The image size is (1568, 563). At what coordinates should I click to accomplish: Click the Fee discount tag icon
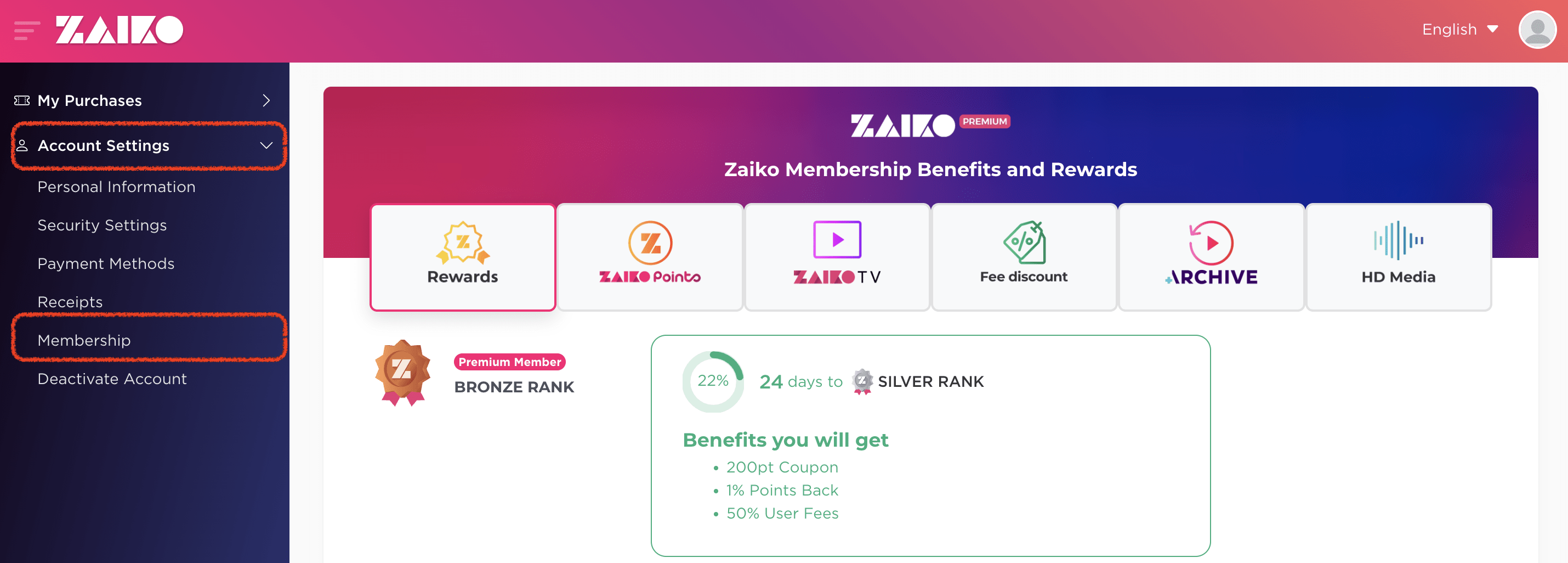tap(1025, 242)
